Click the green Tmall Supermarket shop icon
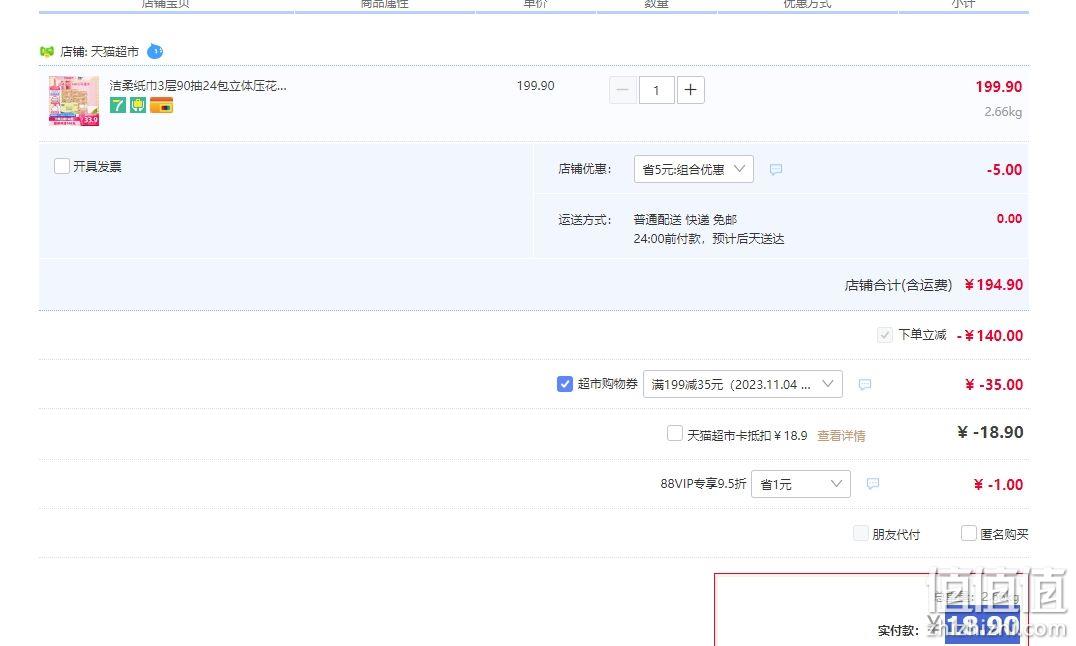 tap(47, 51)
